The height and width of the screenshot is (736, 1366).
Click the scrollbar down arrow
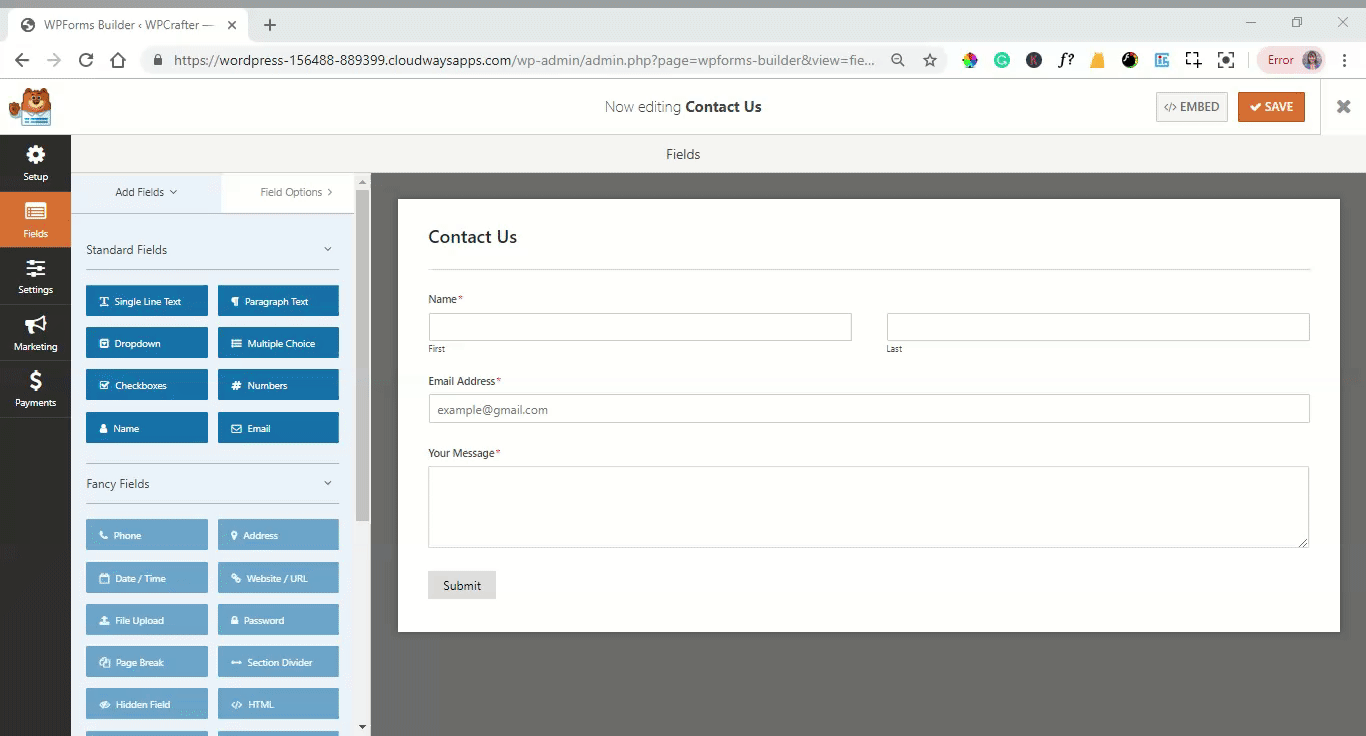[x=362, y=727]
